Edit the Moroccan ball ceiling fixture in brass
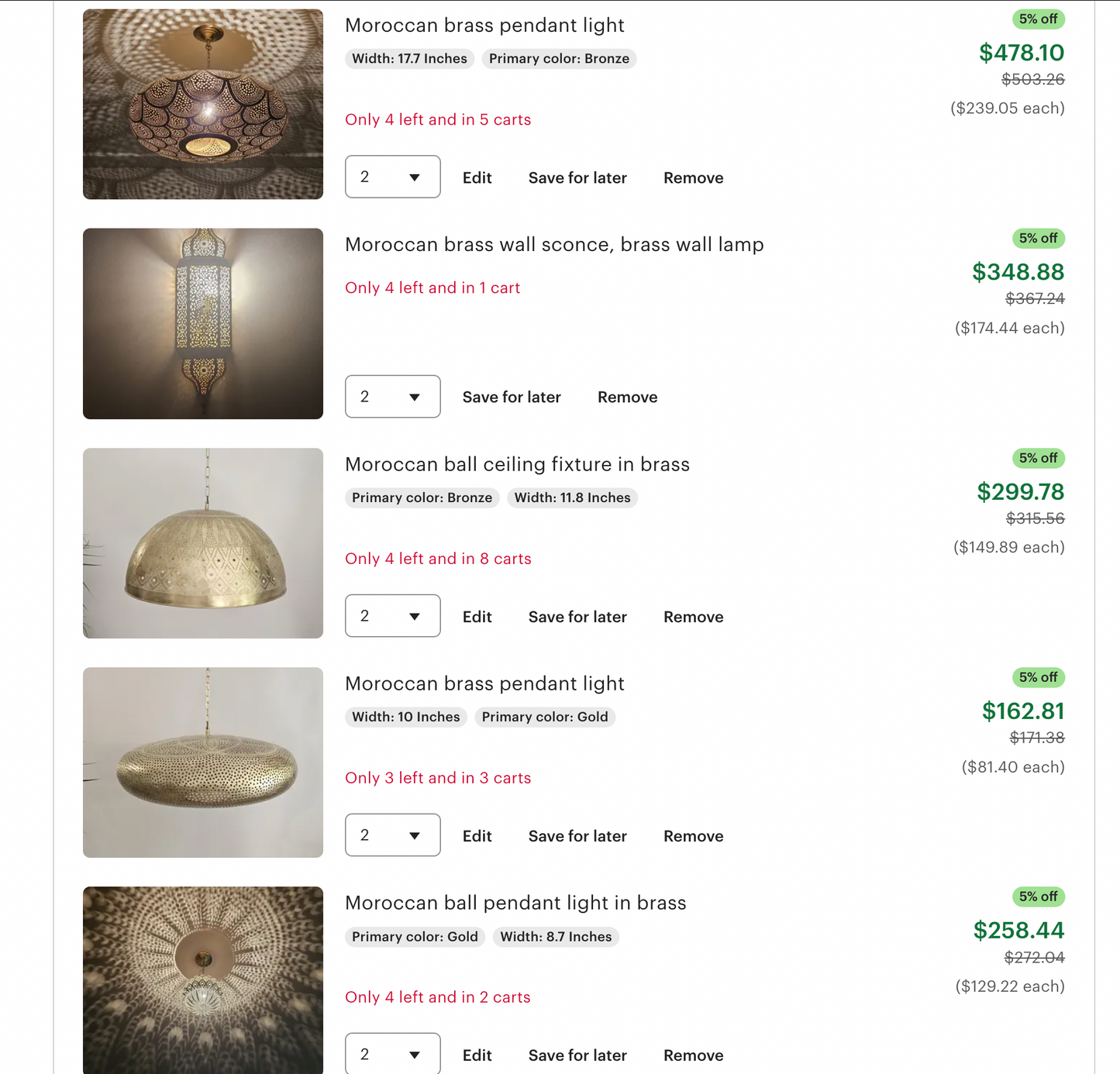This screenshot has width=1120, height=1074. (x=477, y=617)
